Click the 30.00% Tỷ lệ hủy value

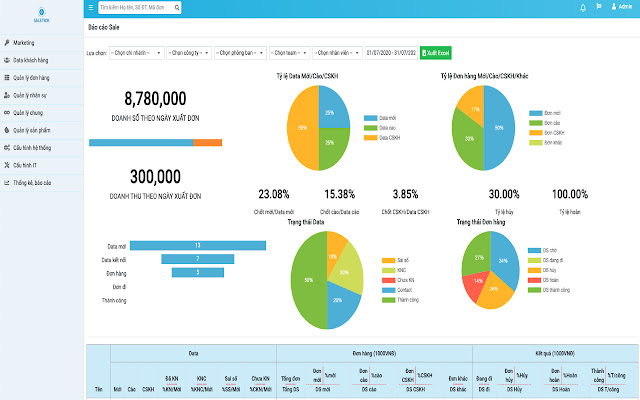504,194
